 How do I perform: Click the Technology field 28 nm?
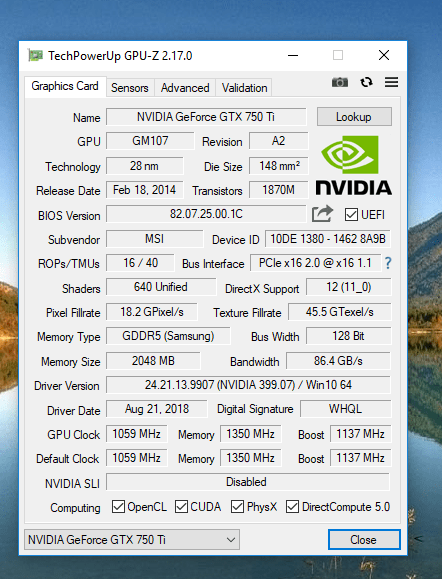tap(144, 166)
